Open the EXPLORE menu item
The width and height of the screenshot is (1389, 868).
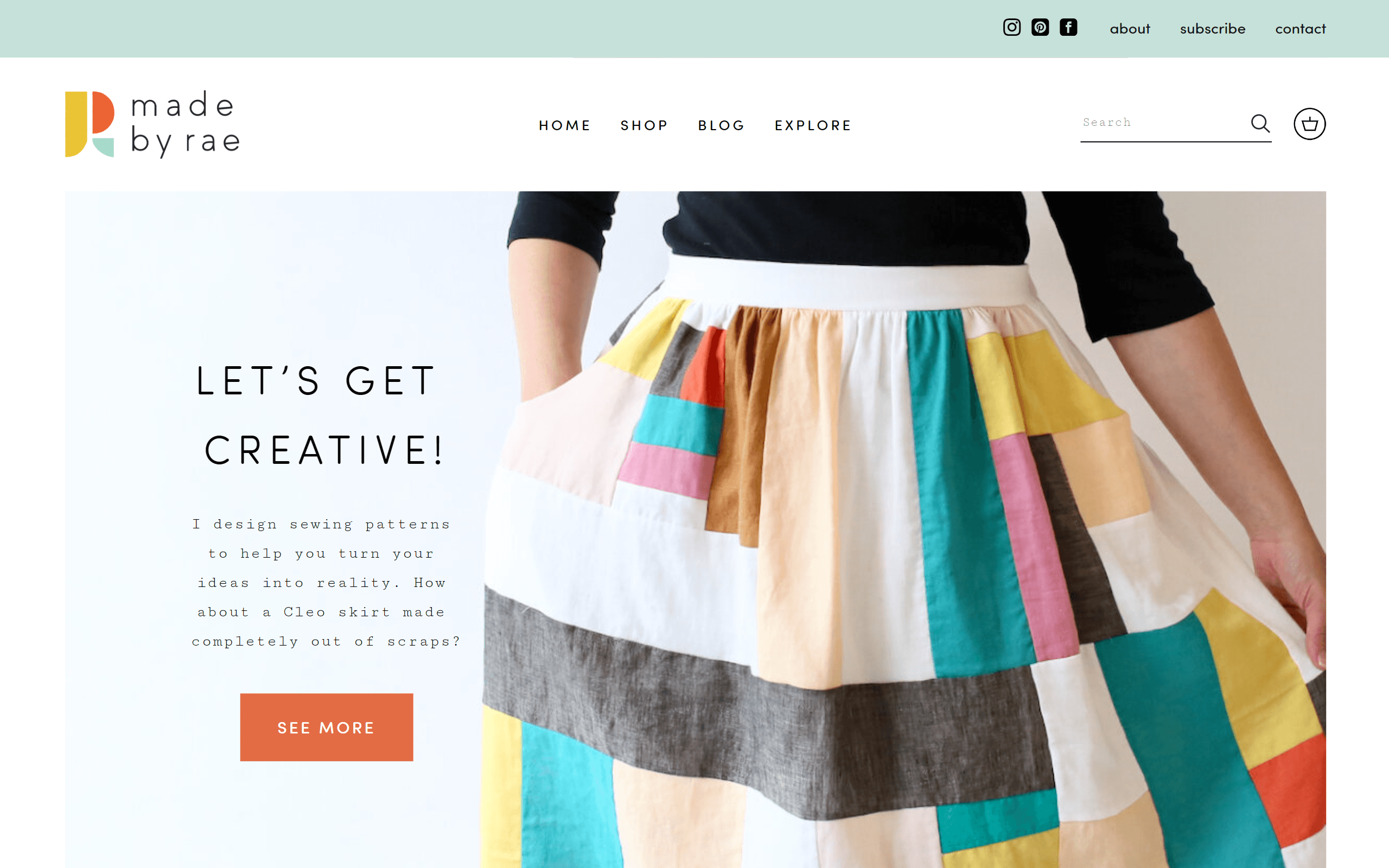point(813,125)
